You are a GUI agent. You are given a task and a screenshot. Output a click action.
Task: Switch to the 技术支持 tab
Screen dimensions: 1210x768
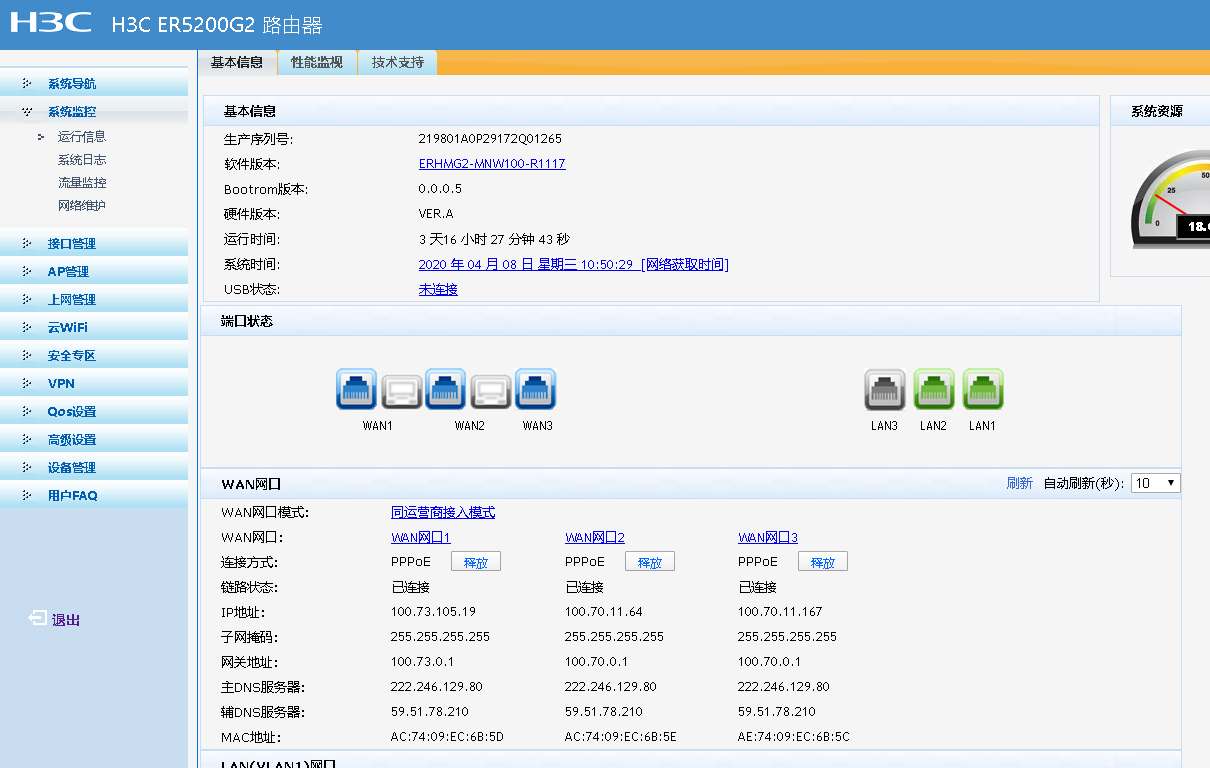[x=398, y=62]
